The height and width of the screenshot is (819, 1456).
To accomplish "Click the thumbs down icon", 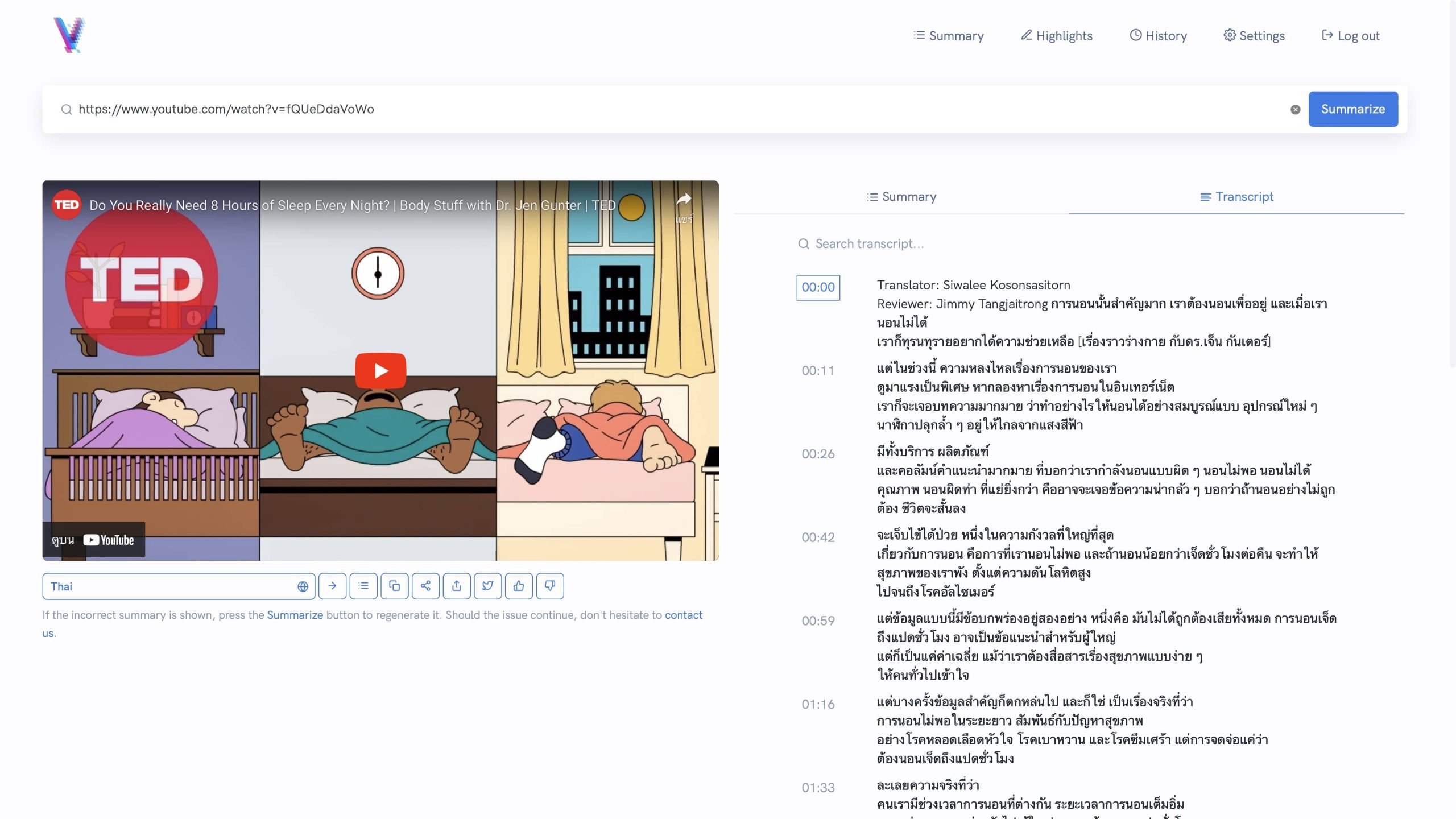I will 549,586.
